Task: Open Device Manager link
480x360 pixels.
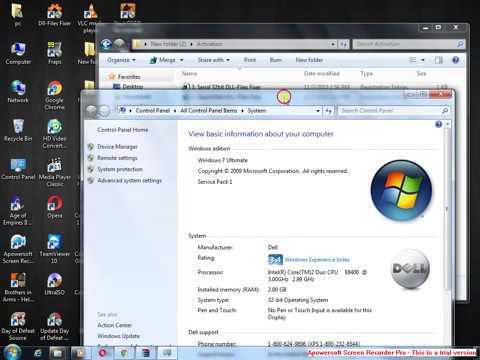Action: pos(117,147)
